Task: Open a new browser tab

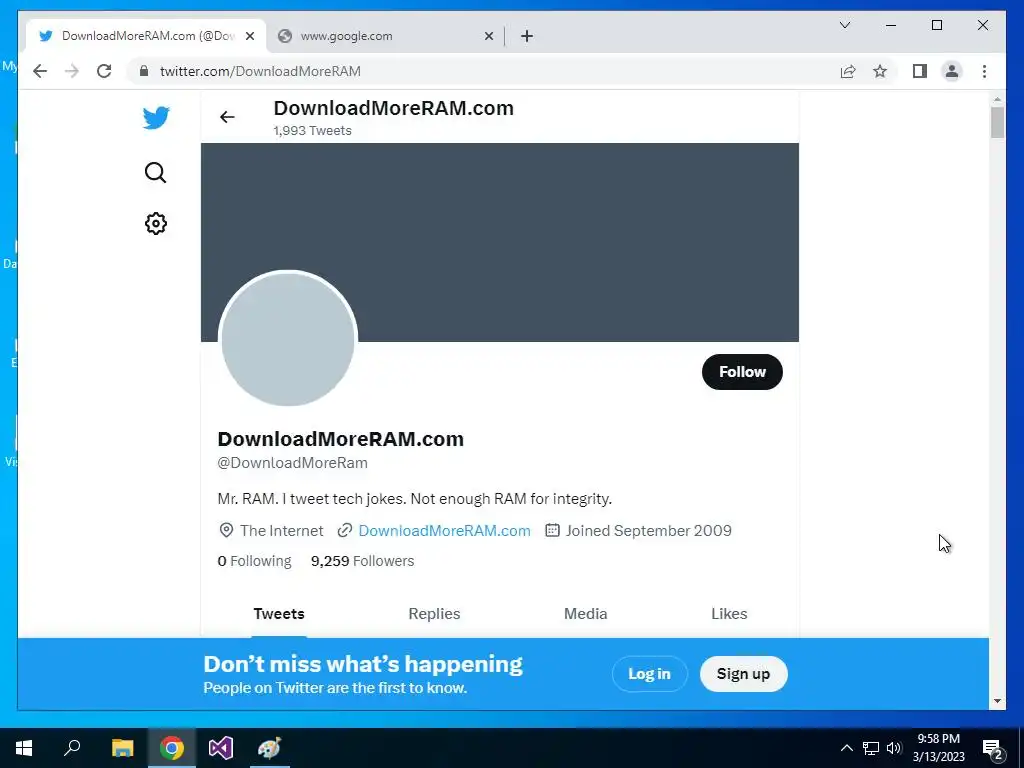Action: point(527,36)
